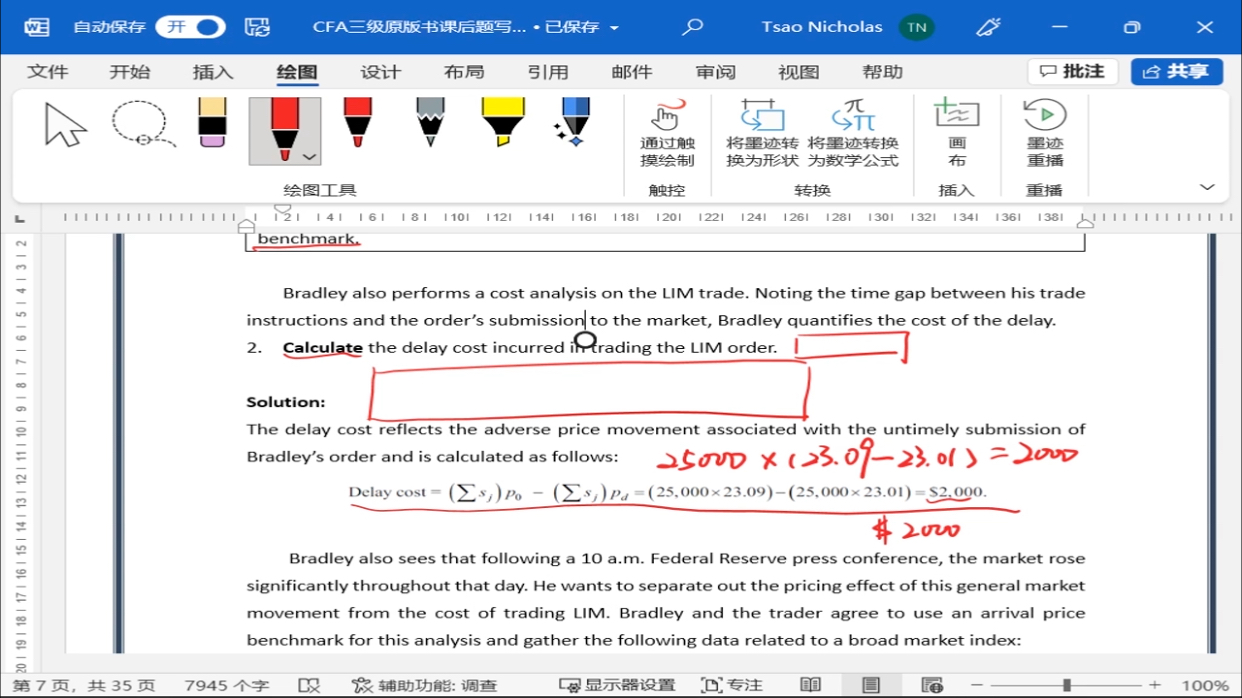Click the 100% zoom level
Screen dimensions: 1242x698
click(1204, 685)
